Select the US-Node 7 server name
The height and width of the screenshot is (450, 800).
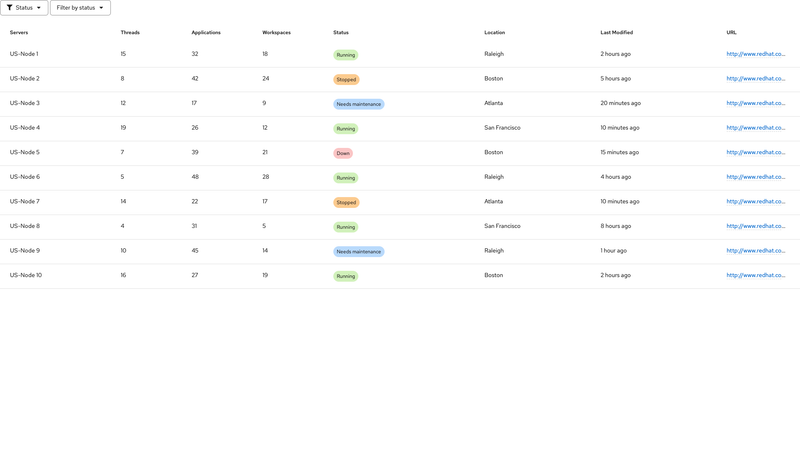coord(24,202)
